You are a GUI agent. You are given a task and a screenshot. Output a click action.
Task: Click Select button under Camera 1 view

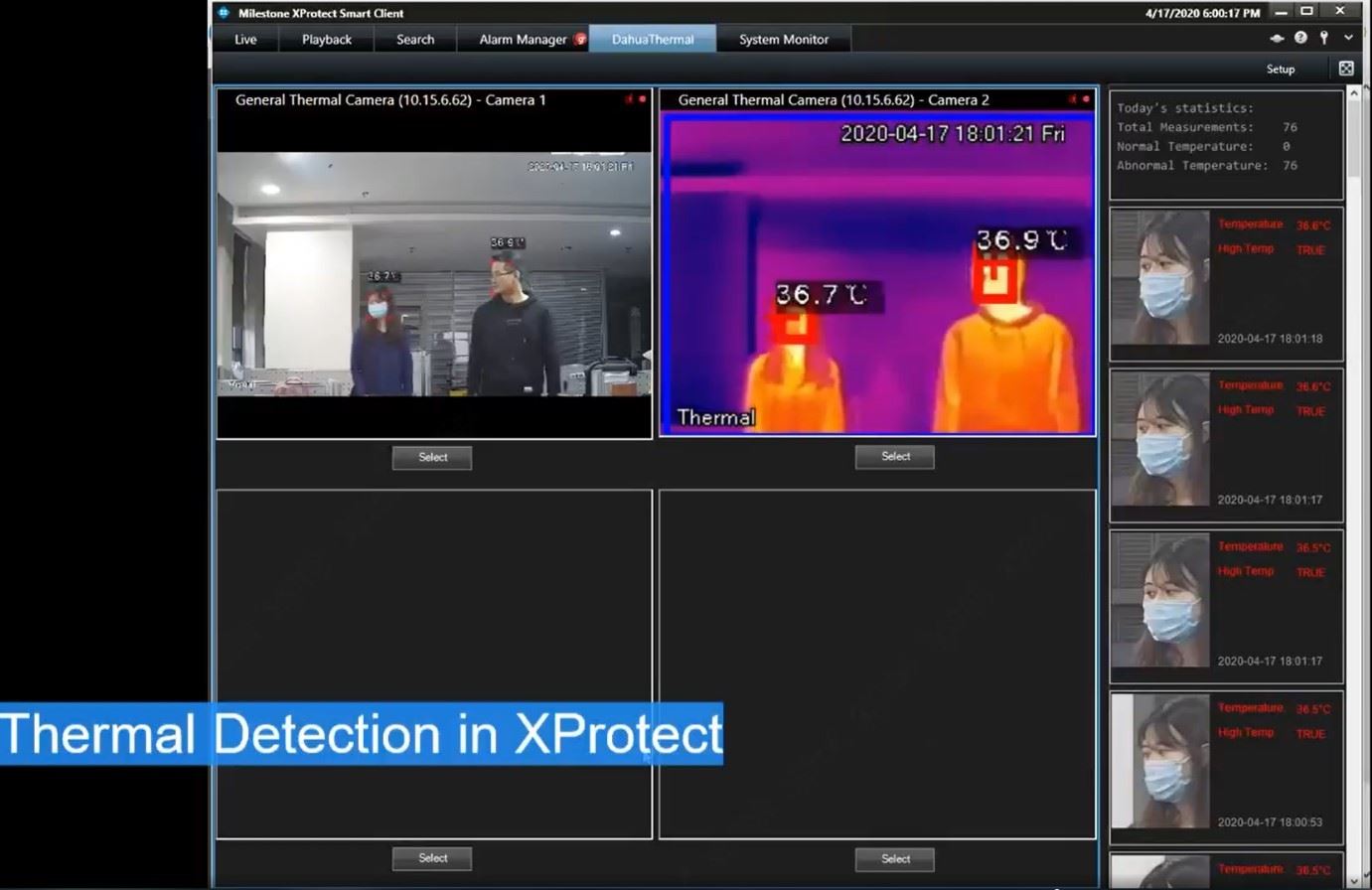[x=432, y=457]
